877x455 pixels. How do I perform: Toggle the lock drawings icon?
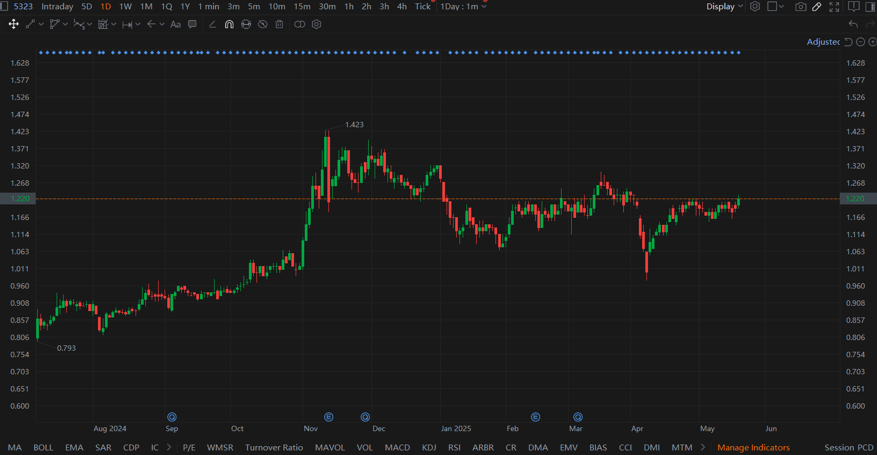click(246, 24)
